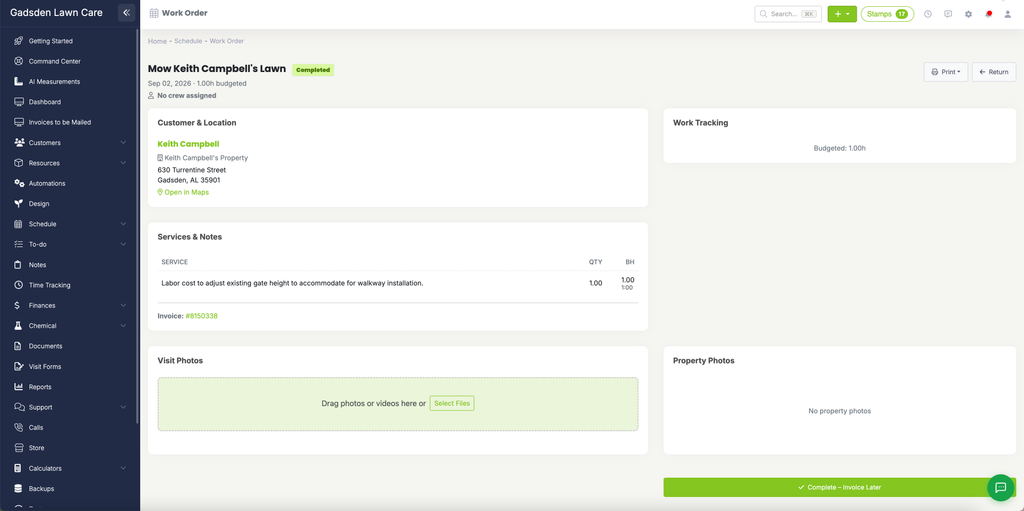The image size is (1024, 511).
Task: Click Open in Maps link
Action: pos(184,192)
